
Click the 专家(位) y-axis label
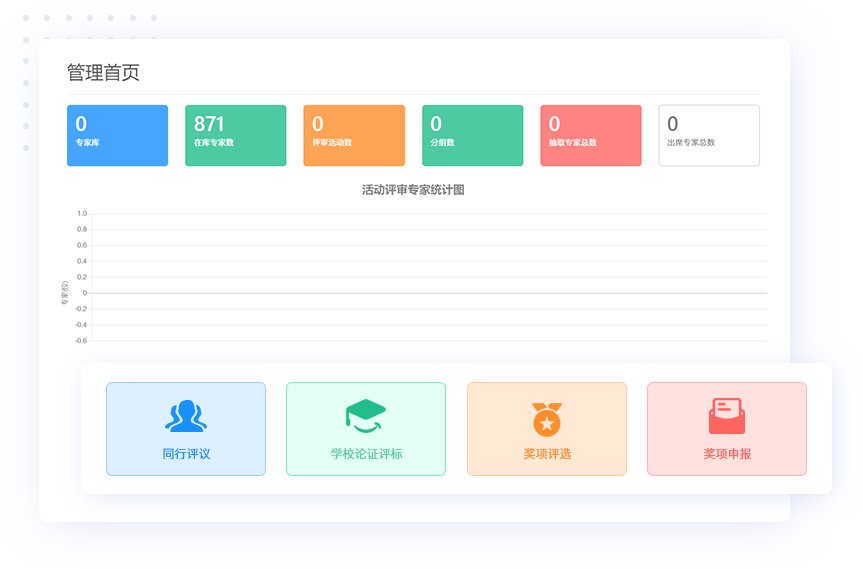pos(65,292)
